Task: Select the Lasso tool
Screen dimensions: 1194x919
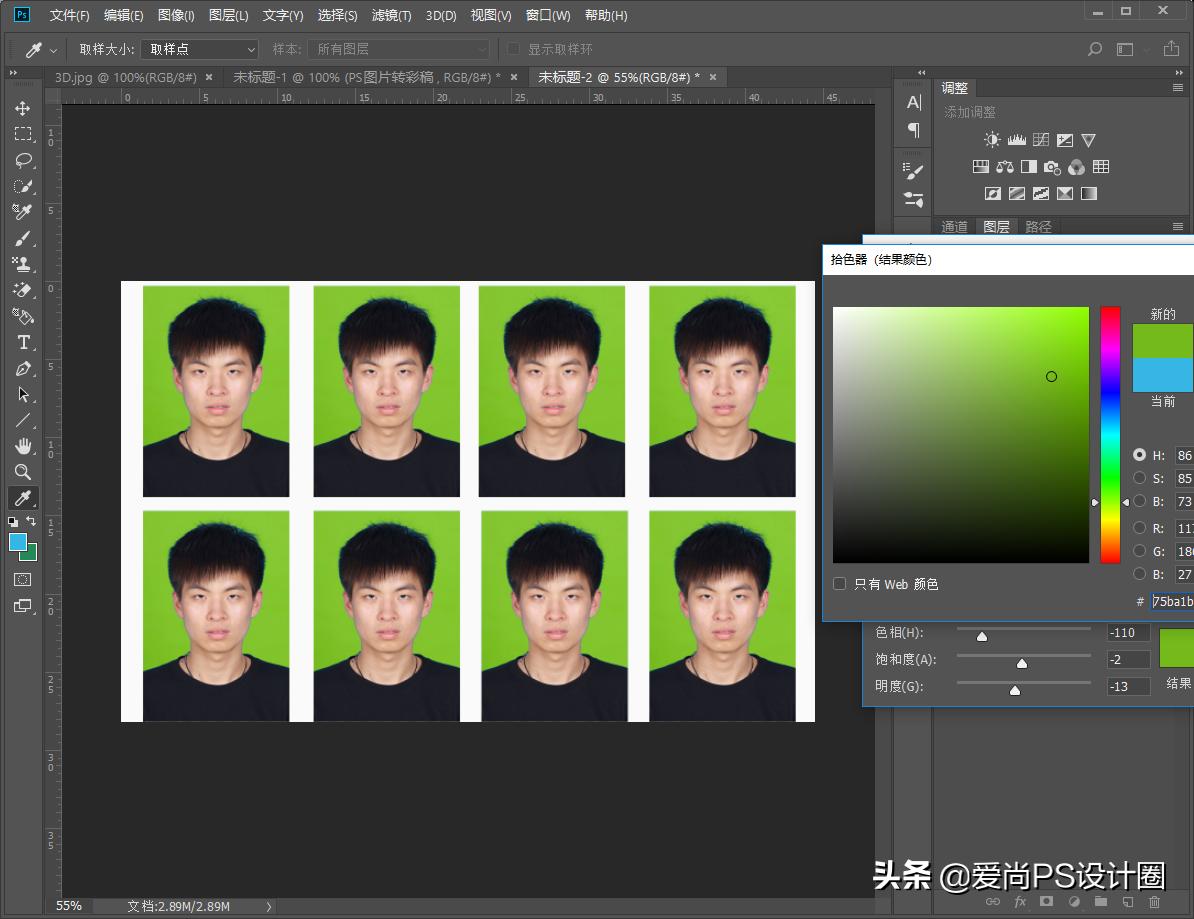Action: 22,160
